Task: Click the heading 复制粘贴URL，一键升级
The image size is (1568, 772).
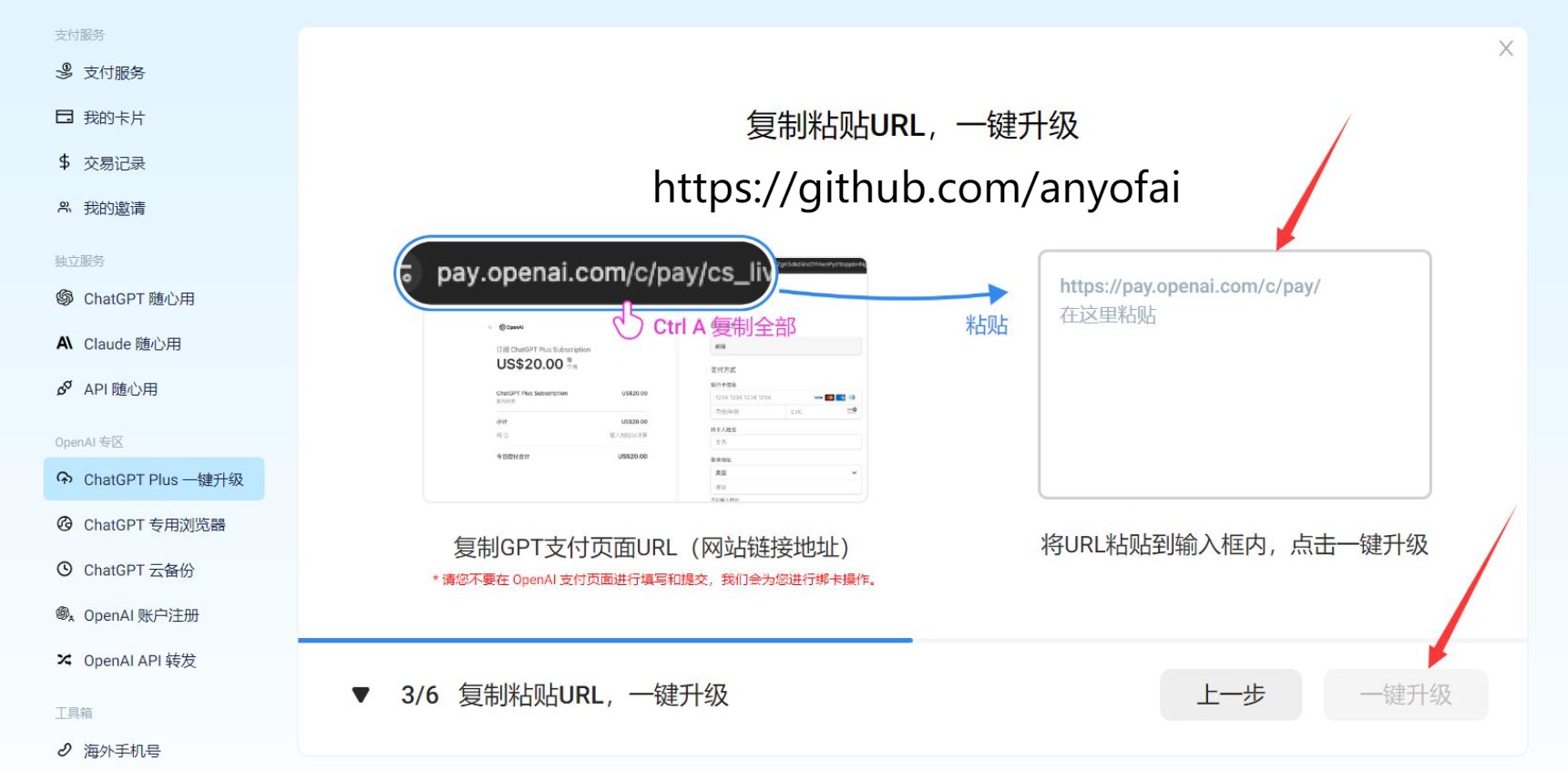Action: point(912,126)
